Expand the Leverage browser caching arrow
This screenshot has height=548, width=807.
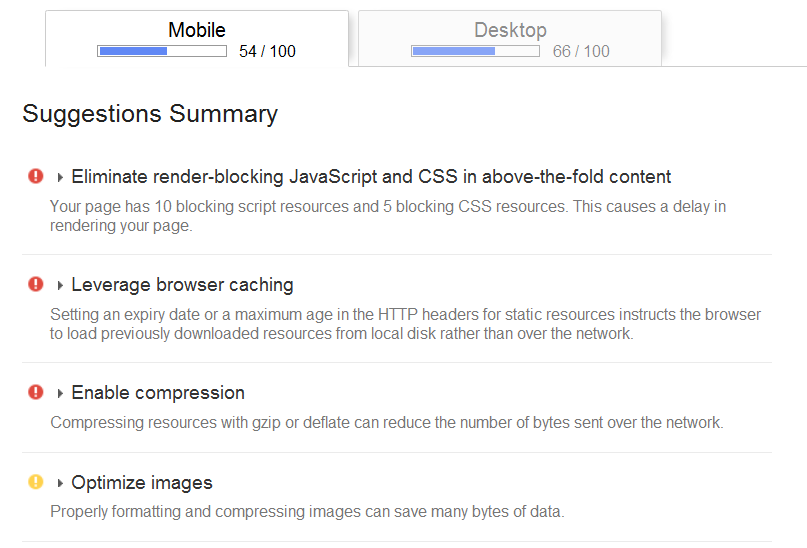click(60, 285)
